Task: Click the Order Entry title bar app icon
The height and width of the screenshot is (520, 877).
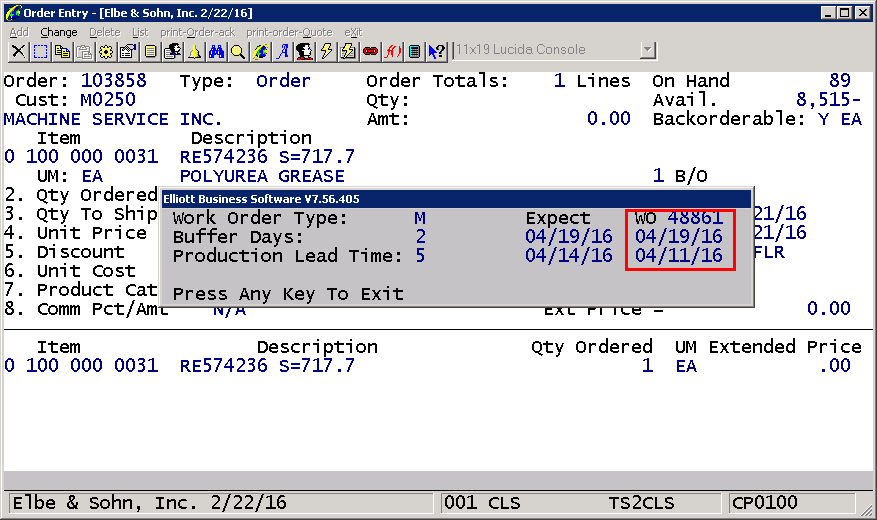Action: (x=13, y=12)
